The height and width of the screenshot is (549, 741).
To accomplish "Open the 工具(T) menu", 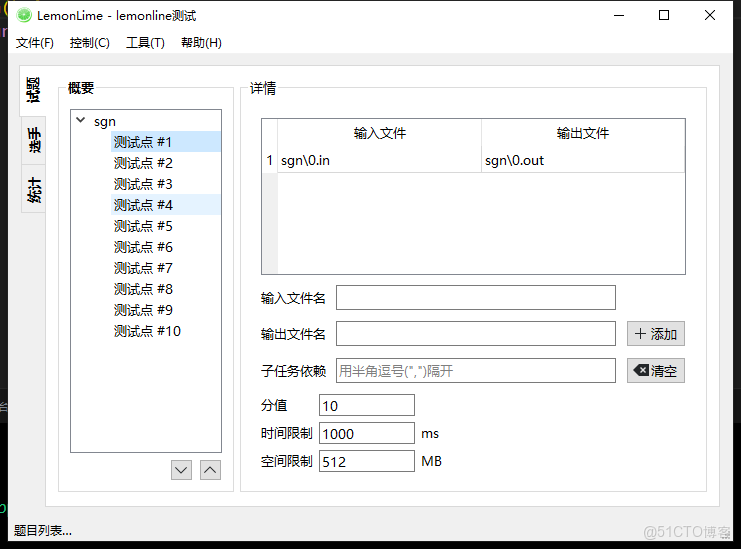I will [x=146, y=43].
